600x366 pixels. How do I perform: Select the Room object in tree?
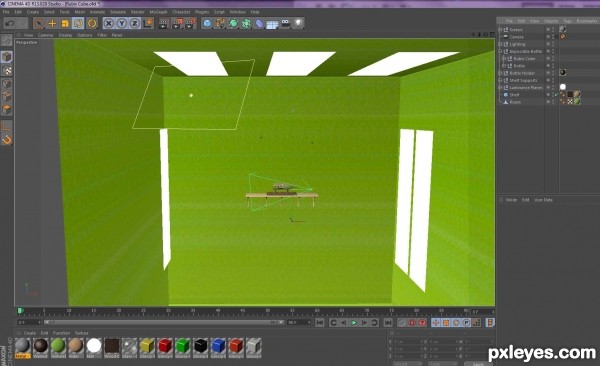click(515, 102)
